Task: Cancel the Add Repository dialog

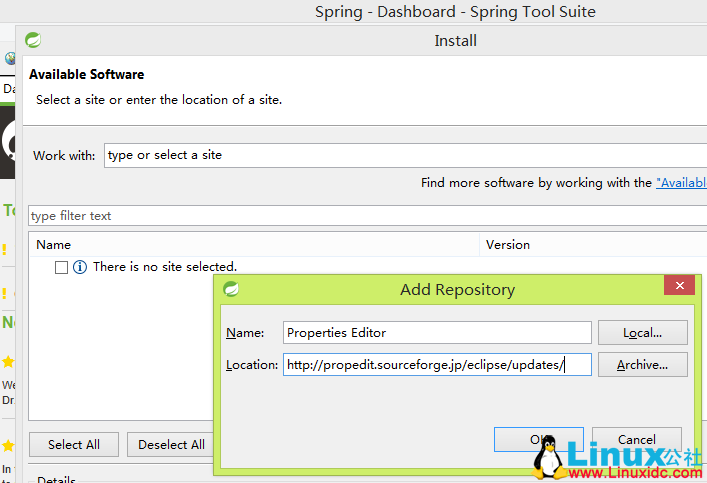Action: 637,439
